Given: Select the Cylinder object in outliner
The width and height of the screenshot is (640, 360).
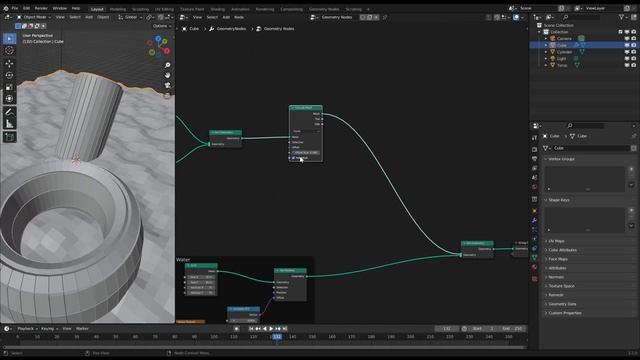Looking at the screenshot, I should point(564,52).
